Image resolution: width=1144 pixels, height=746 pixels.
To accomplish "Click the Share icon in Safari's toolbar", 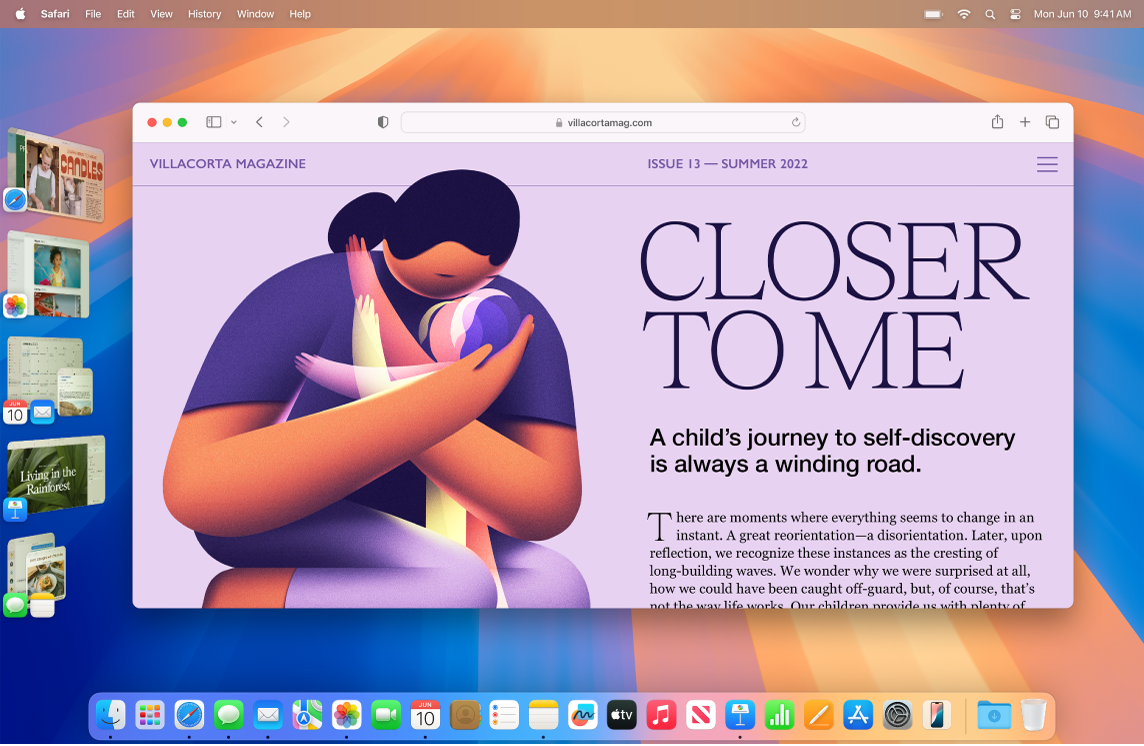I will tap(997, 122).
